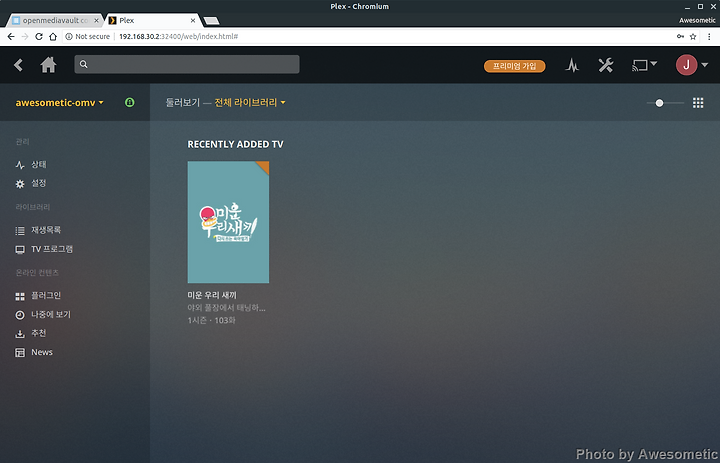Click the orange premium signup button

point(514,66)
